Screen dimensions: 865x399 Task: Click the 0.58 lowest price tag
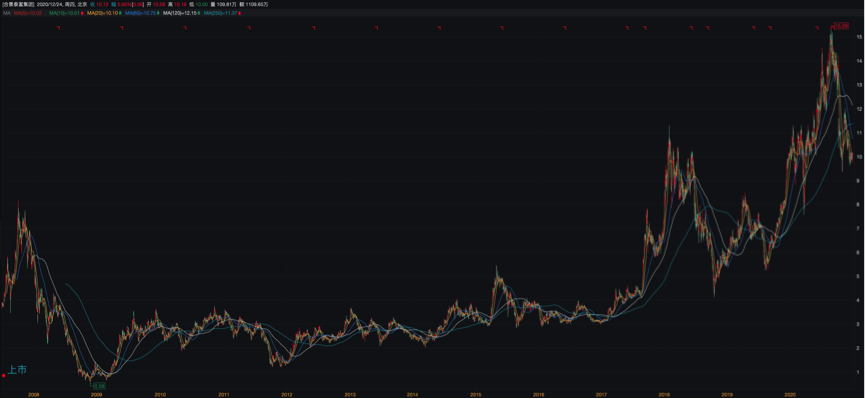[99, 386]
